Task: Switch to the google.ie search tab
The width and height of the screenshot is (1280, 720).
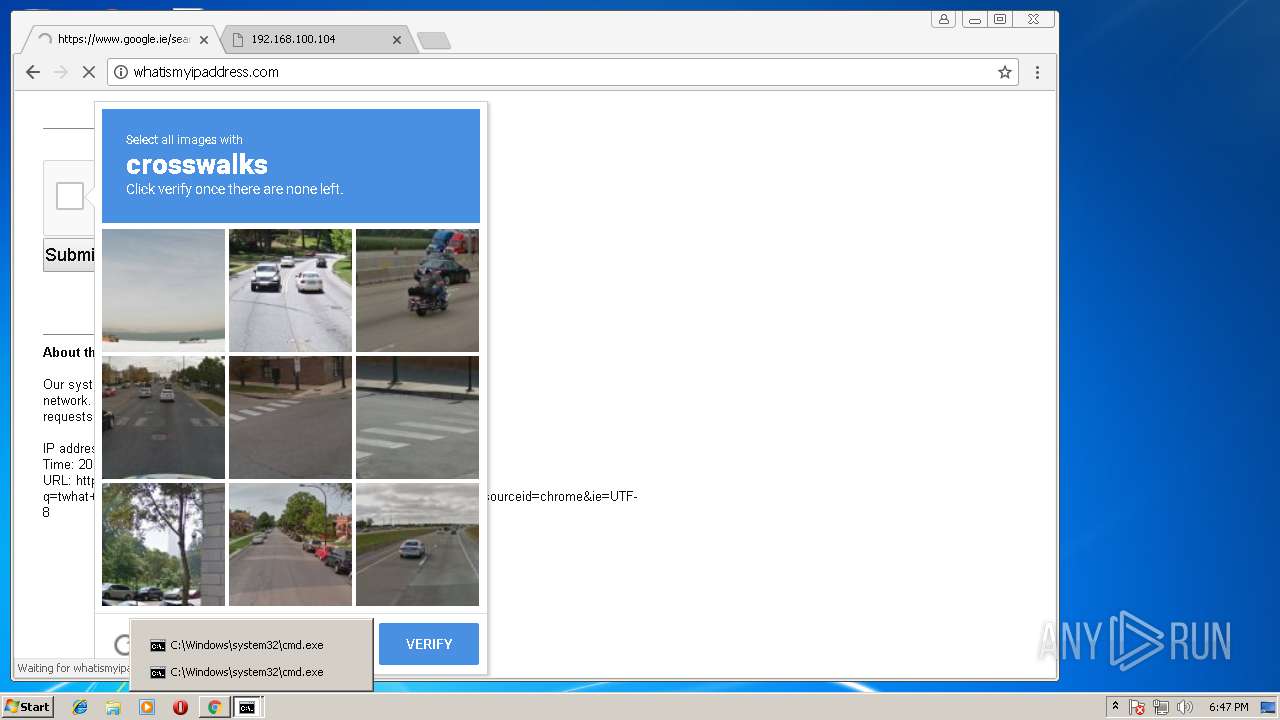Action: [120, 40]
